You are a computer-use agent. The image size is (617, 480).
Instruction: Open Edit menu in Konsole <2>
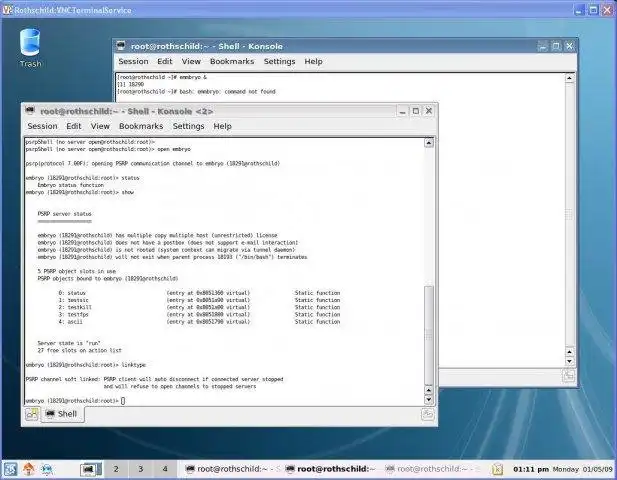click(74, 126)
